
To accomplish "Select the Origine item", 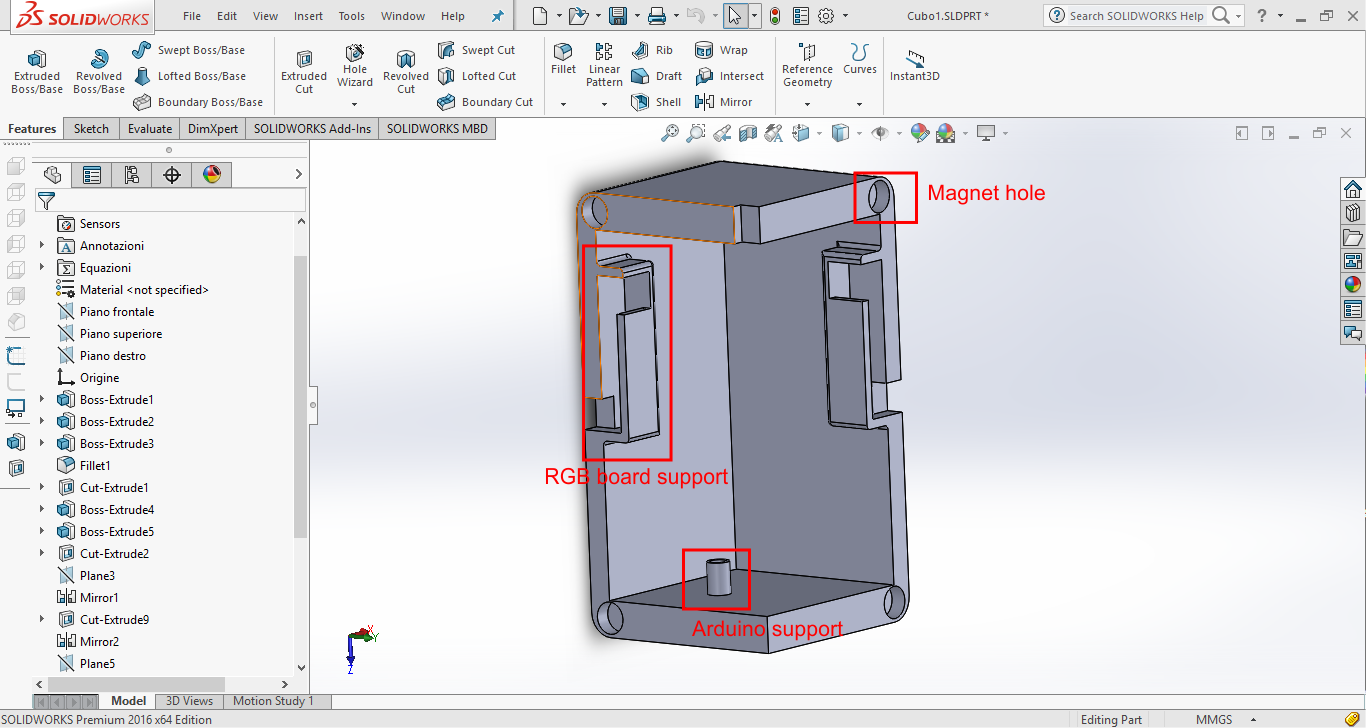I will [x=99, y=378].
